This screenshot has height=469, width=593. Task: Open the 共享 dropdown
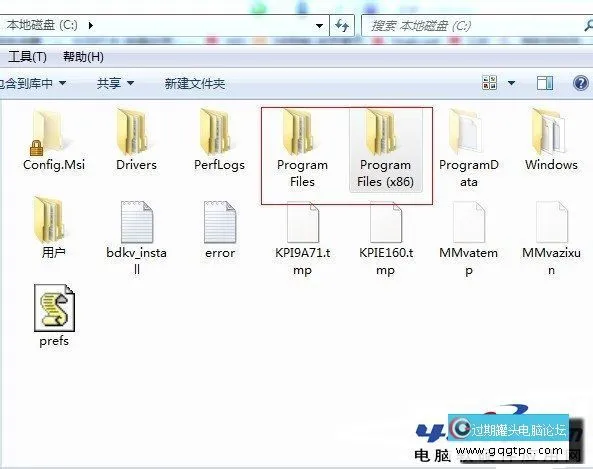click(115, 83)
